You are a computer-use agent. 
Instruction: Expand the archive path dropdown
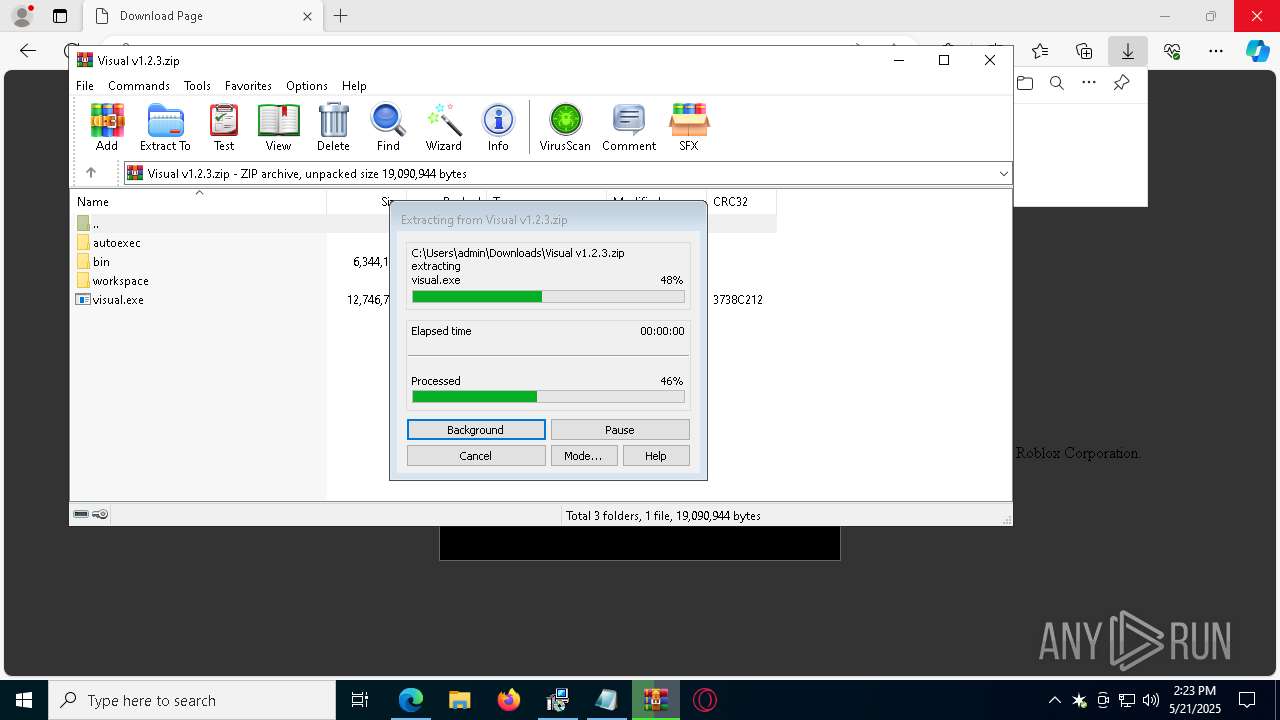tap(1003, 173)
